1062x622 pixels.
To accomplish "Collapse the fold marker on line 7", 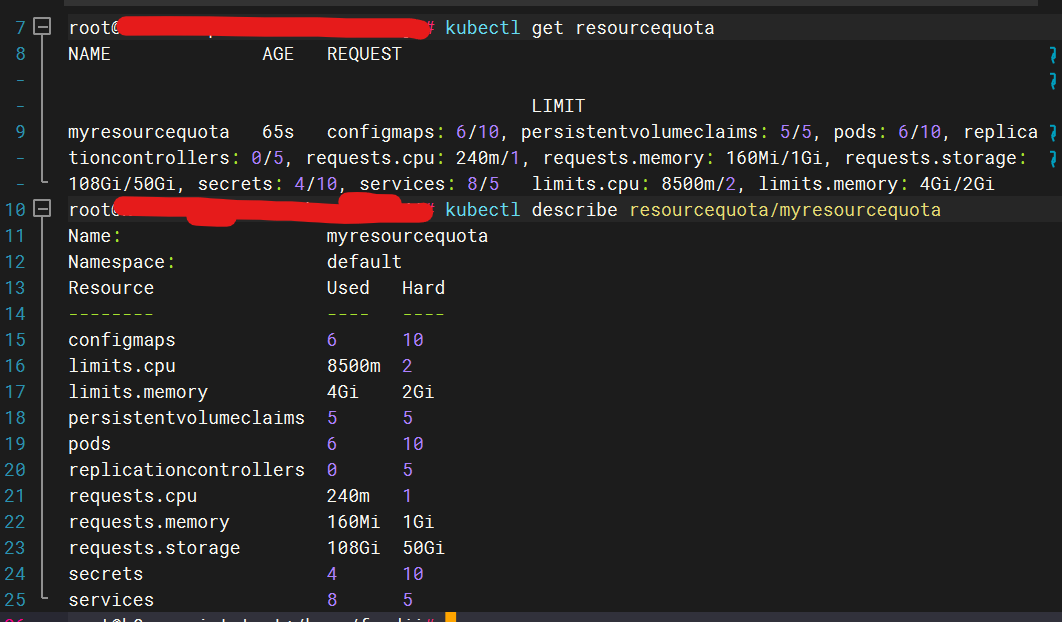I will [42, 28].
